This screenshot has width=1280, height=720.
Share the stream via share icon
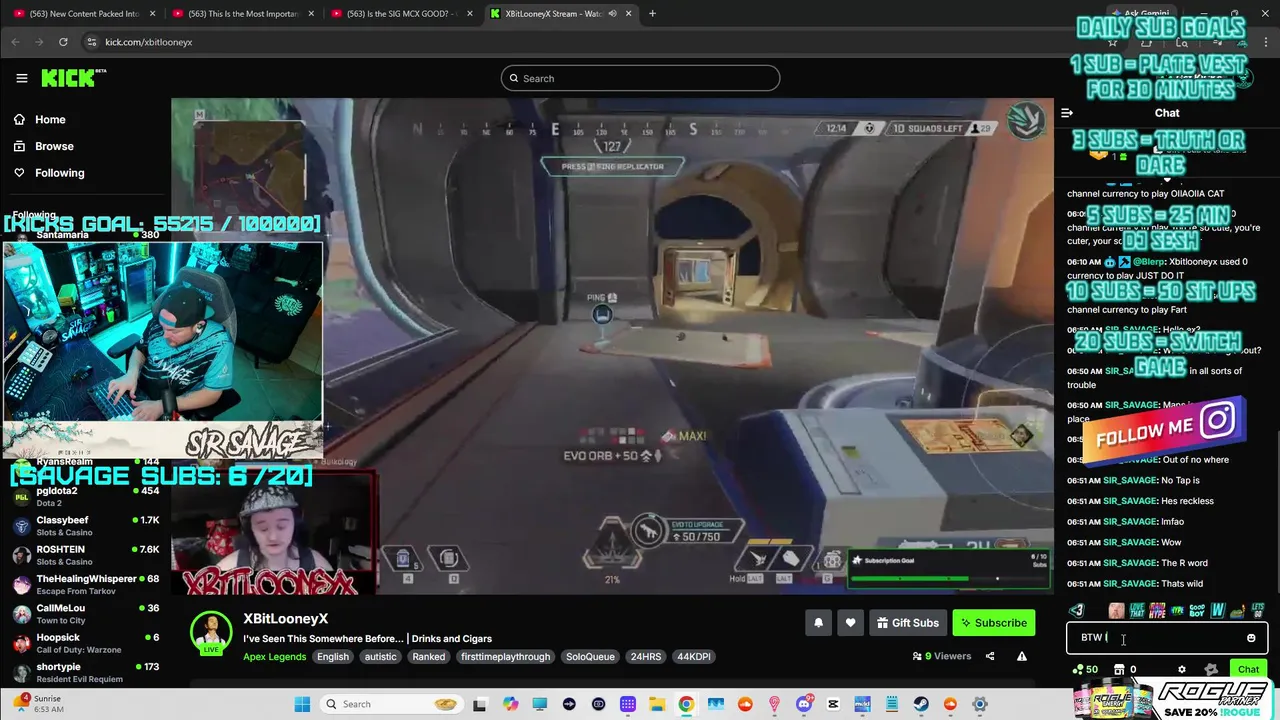(990, 656)
